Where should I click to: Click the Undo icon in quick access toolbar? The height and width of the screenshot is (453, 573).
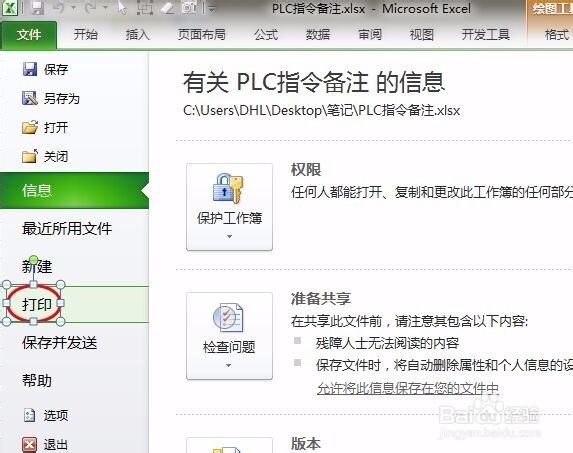[59, 8]
